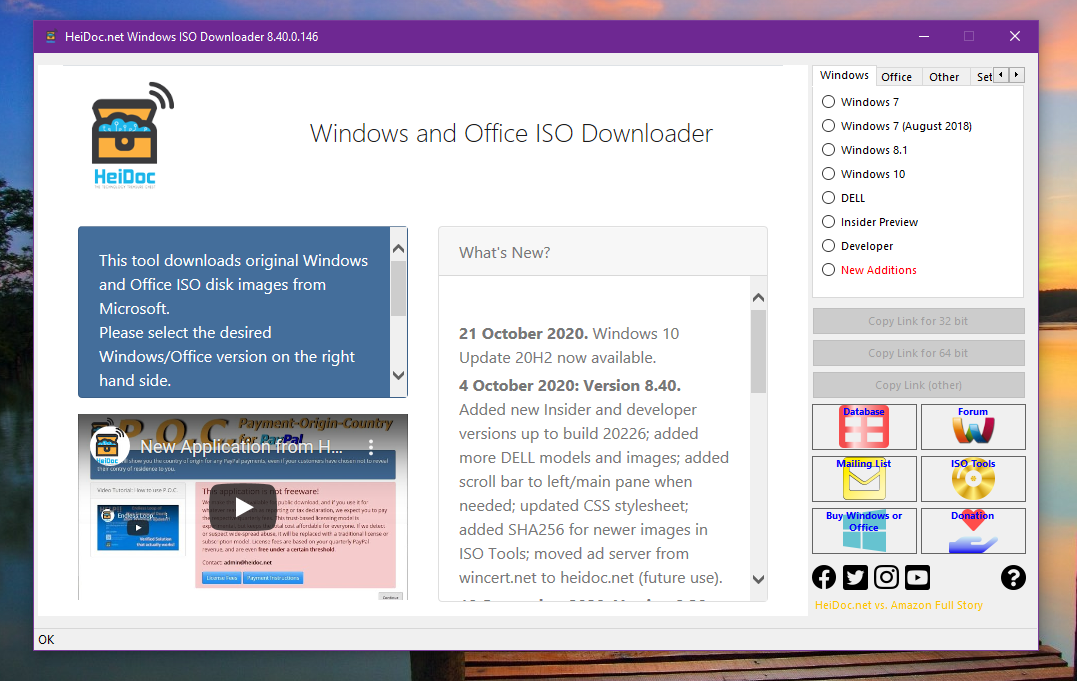Screen dimensions: 1077x681
Task: Open the Database icon button
Action: click(864, 427)
